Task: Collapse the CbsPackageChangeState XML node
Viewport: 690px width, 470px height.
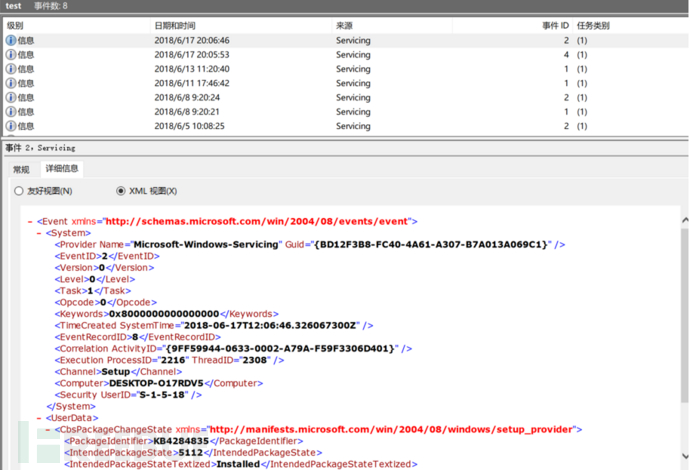Action: (x=50, y=429)
